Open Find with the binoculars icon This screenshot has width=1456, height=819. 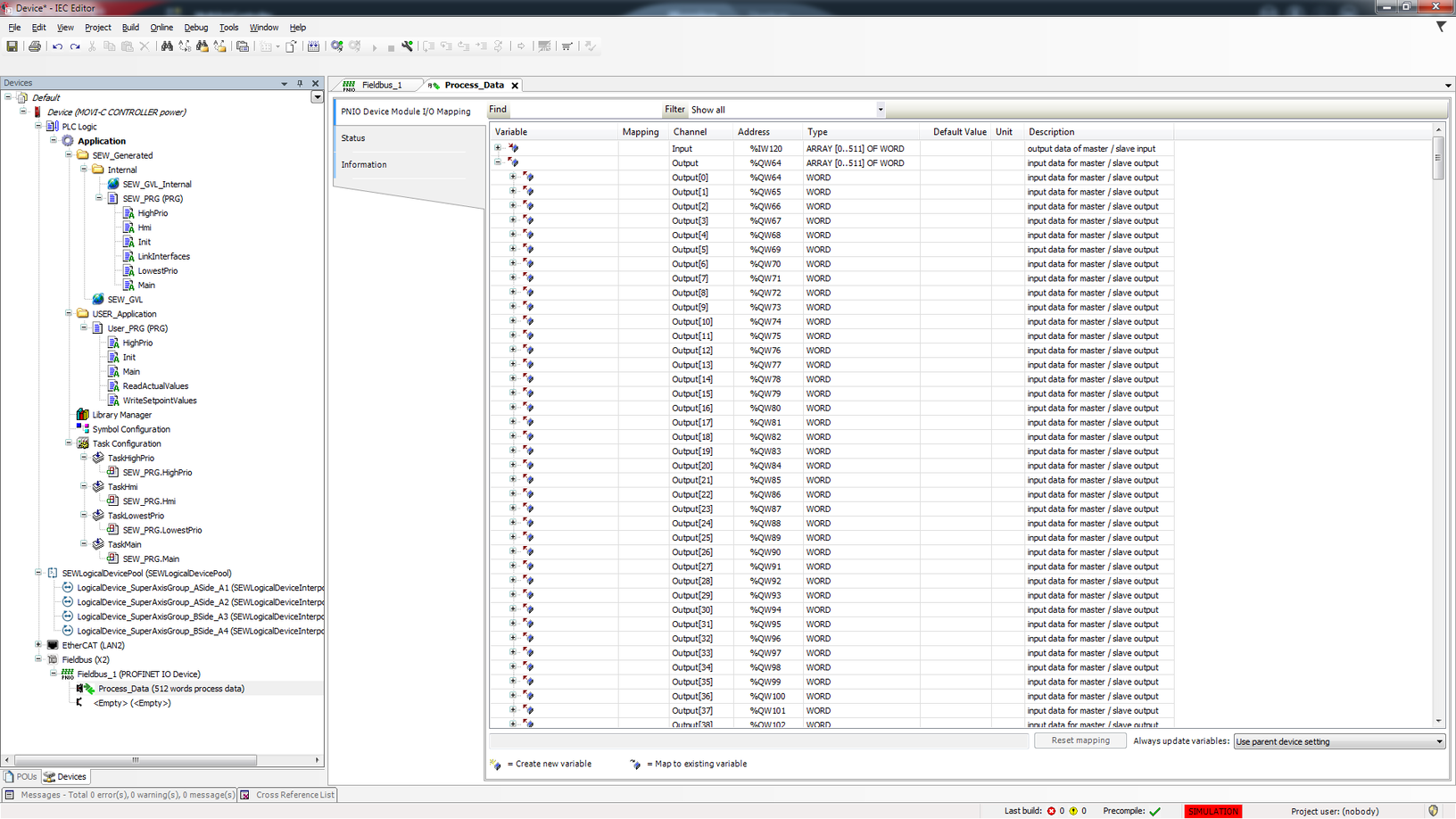167,46
